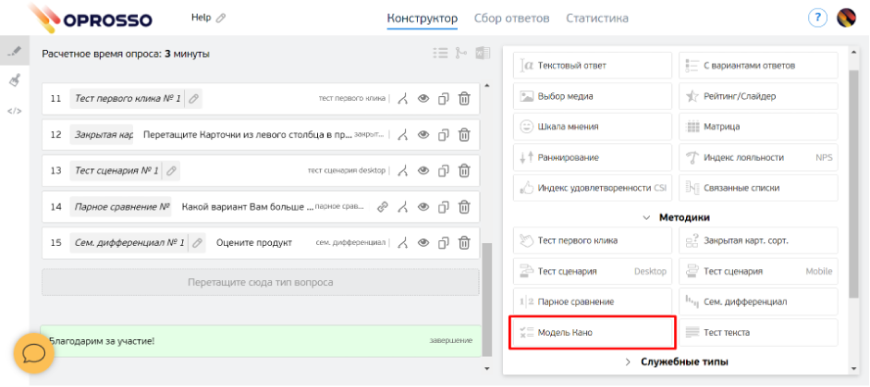The height and width of the screenshot is (387, 870).
Task: Open branching for question 11
Action: point(404,99)
